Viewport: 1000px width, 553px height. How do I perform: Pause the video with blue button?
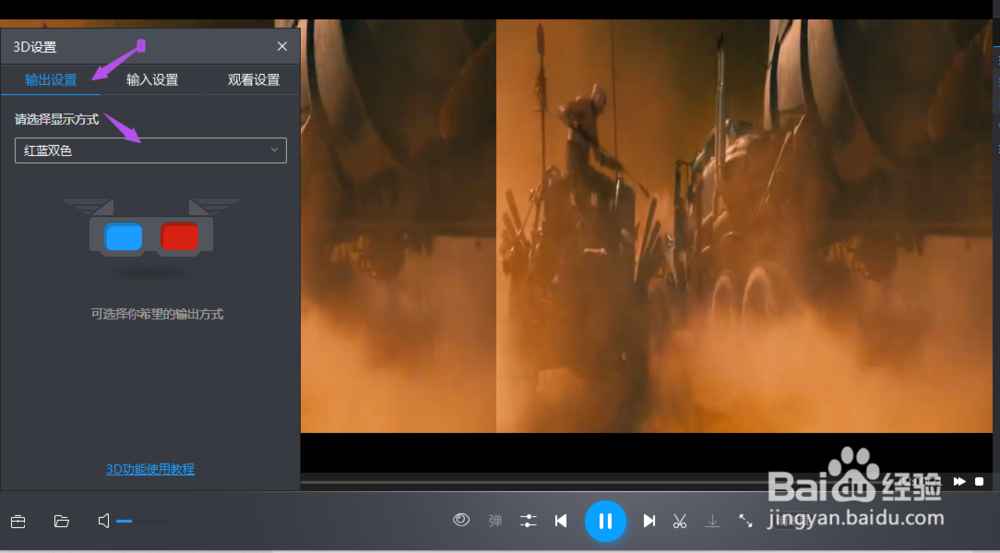[x=605, y=521]
